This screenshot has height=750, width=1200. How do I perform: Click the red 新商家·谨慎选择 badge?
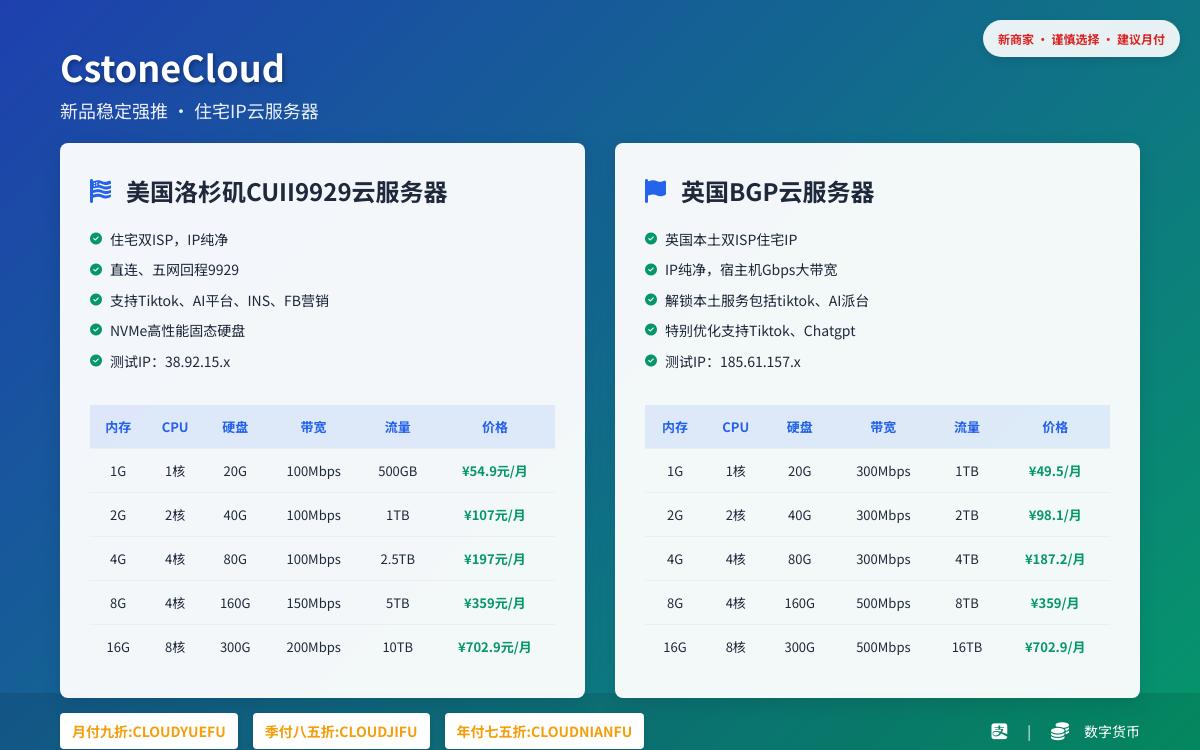click(x=1081, y=39)
